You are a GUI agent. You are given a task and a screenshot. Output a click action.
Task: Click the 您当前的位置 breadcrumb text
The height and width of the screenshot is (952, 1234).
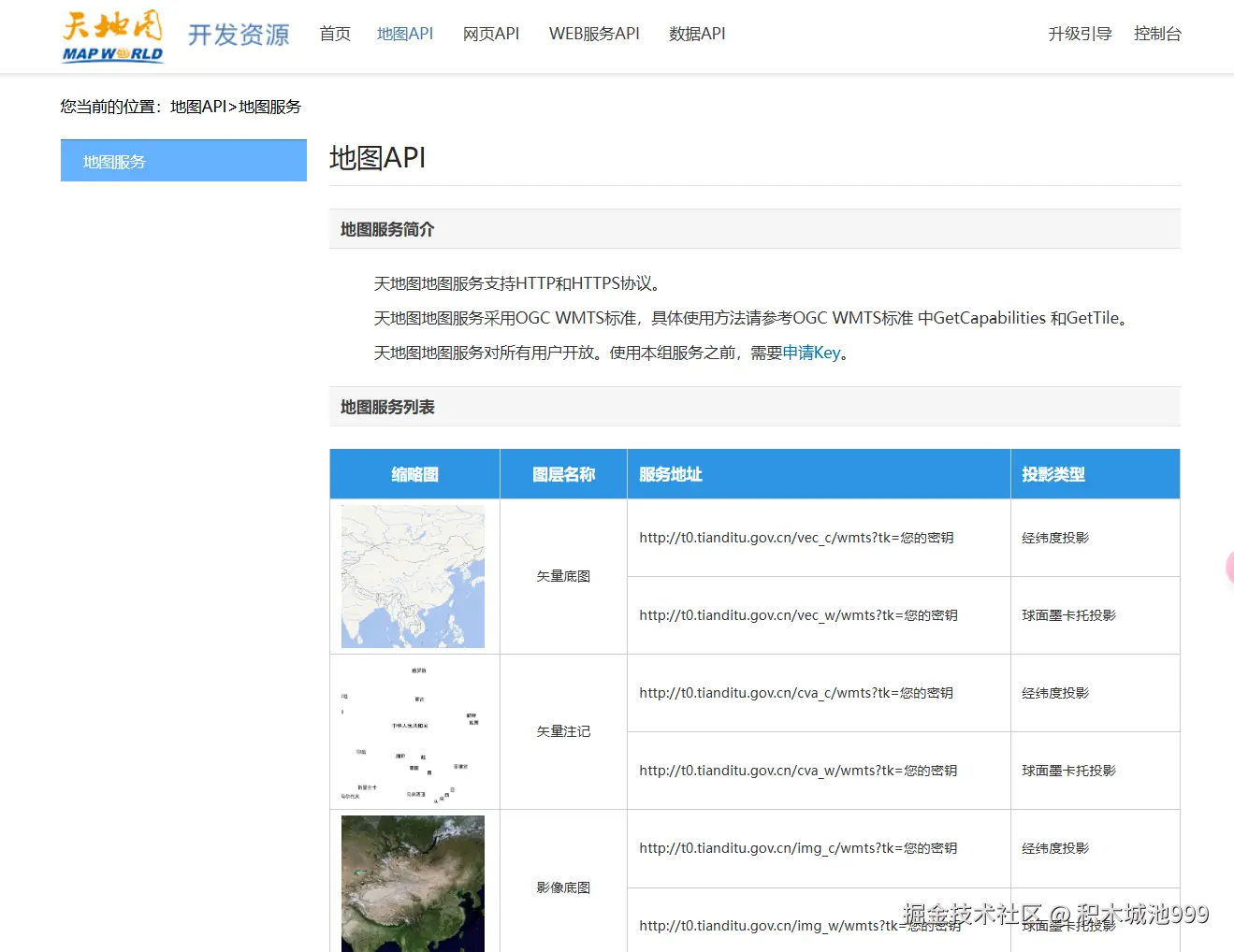pyautogui.click(x=181, y=107)
